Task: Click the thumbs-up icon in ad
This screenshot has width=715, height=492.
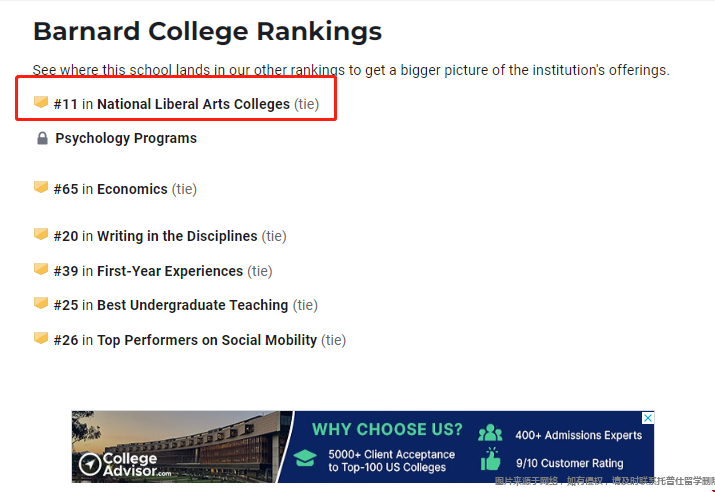Action: [x=491, y=459]
